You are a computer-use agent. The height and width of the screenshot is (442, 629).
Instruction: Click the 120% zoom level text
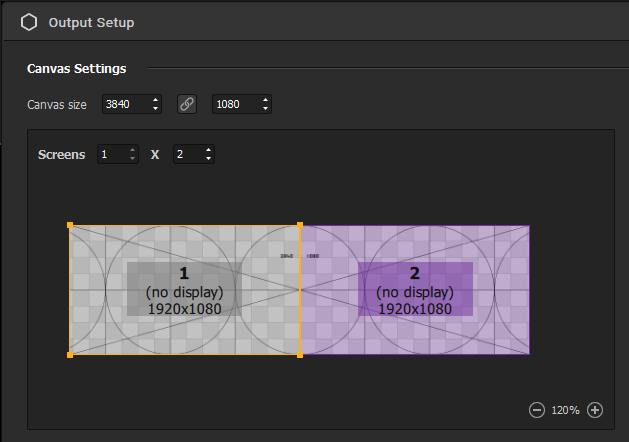tap(565, 410)
